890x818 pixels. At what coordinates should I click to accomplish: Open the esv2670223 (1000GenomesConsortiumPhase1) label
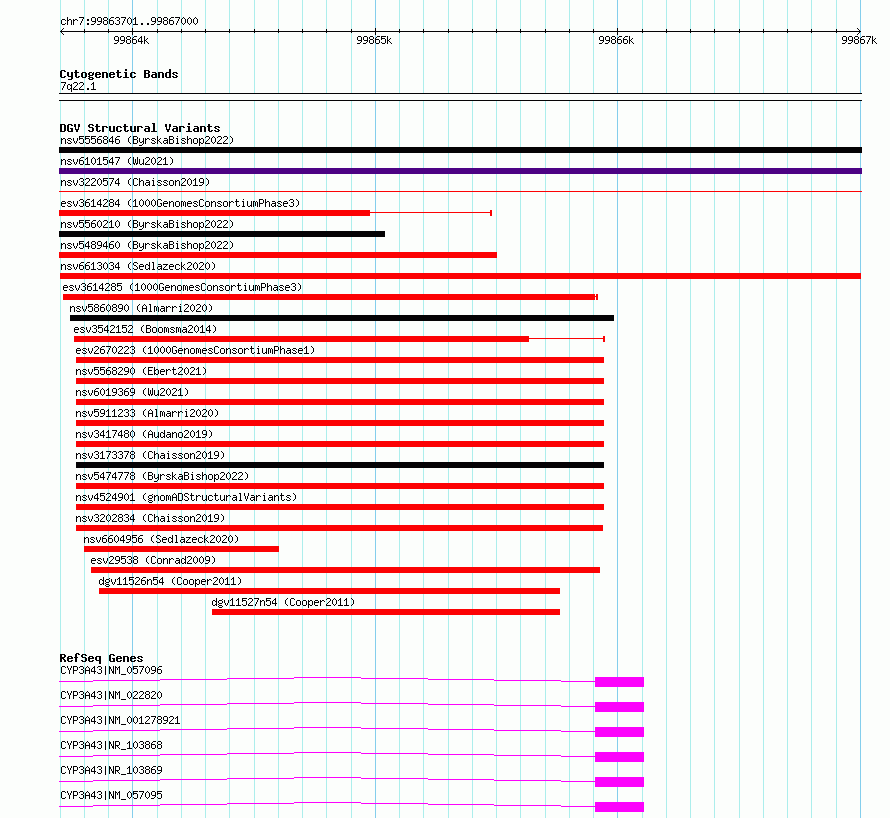pyautogui.click(x=195, y=350)
